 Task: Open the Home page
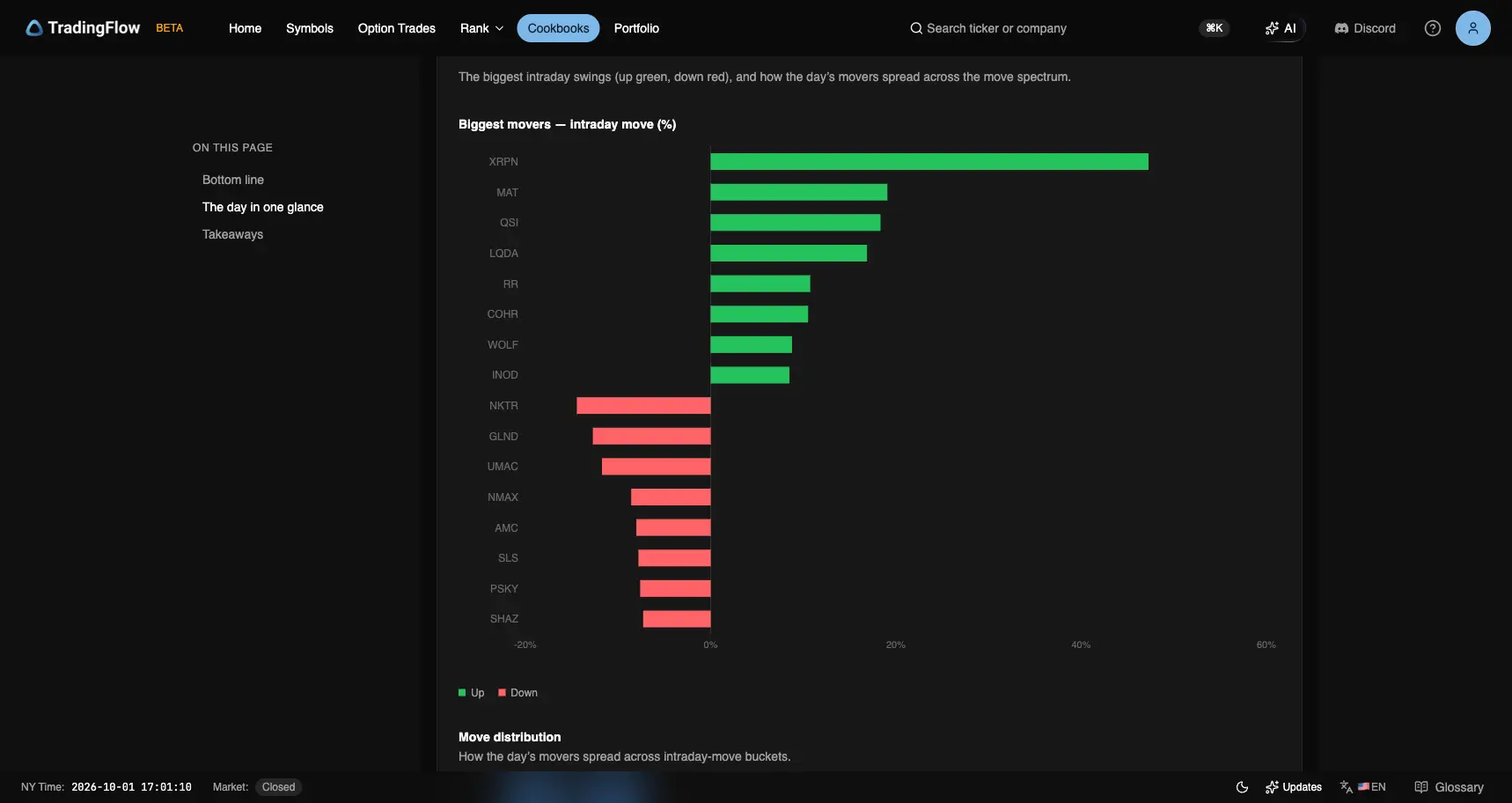click(245, 28)
